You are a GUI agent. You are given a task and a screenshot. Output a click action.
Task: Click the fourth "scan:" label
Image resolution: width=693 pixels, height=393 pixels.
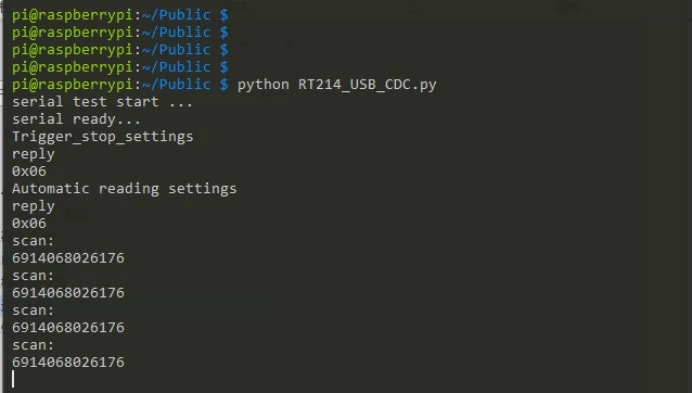(33, 345)
